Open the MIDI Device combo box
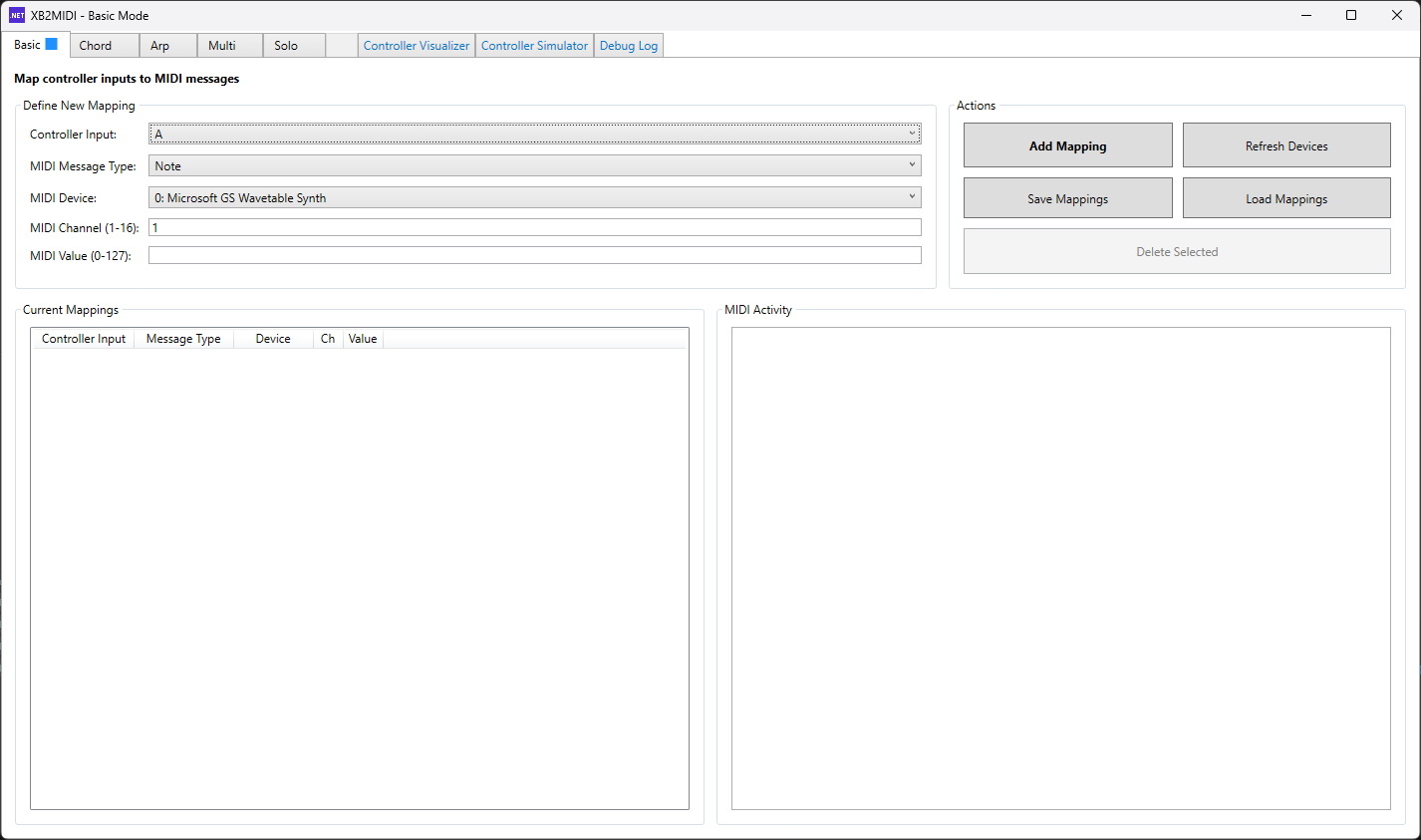 [x=534, y=197]
